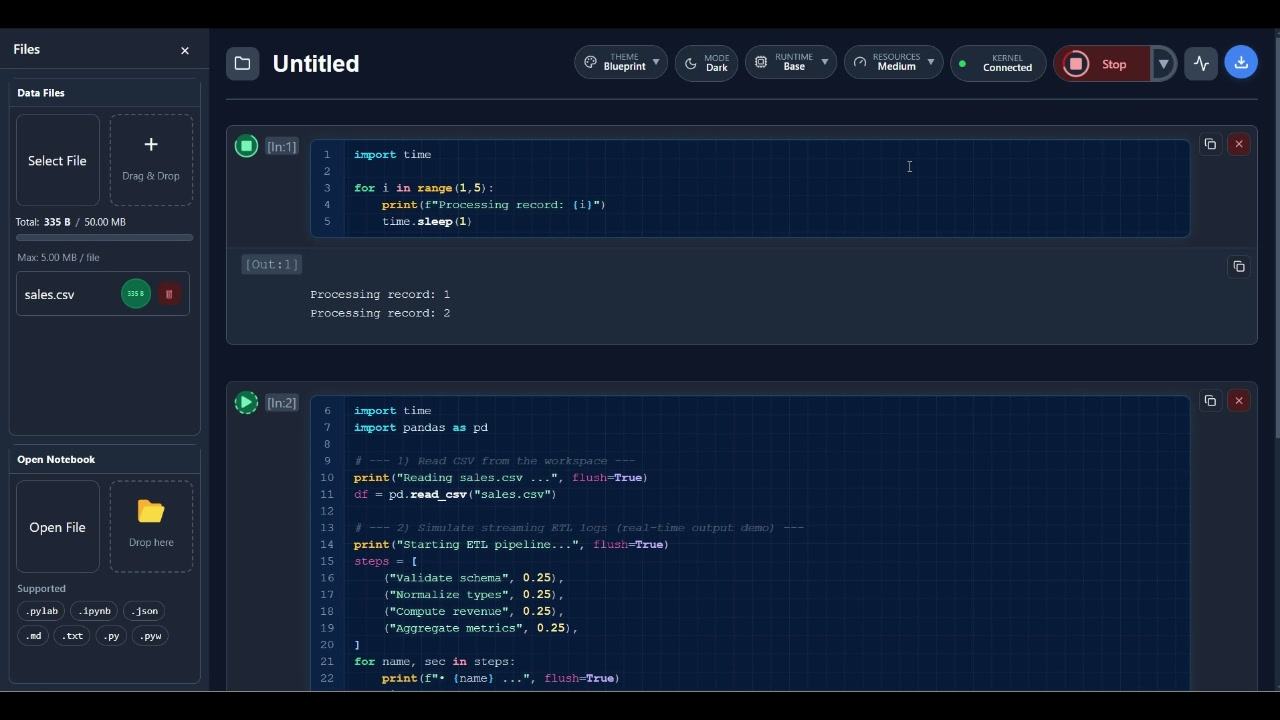Image resolution: width=1280 pixels, height=720 pixels.
Task: Copy code of cell In:2
Action: pyautogui.click(x=1210, y=400)
